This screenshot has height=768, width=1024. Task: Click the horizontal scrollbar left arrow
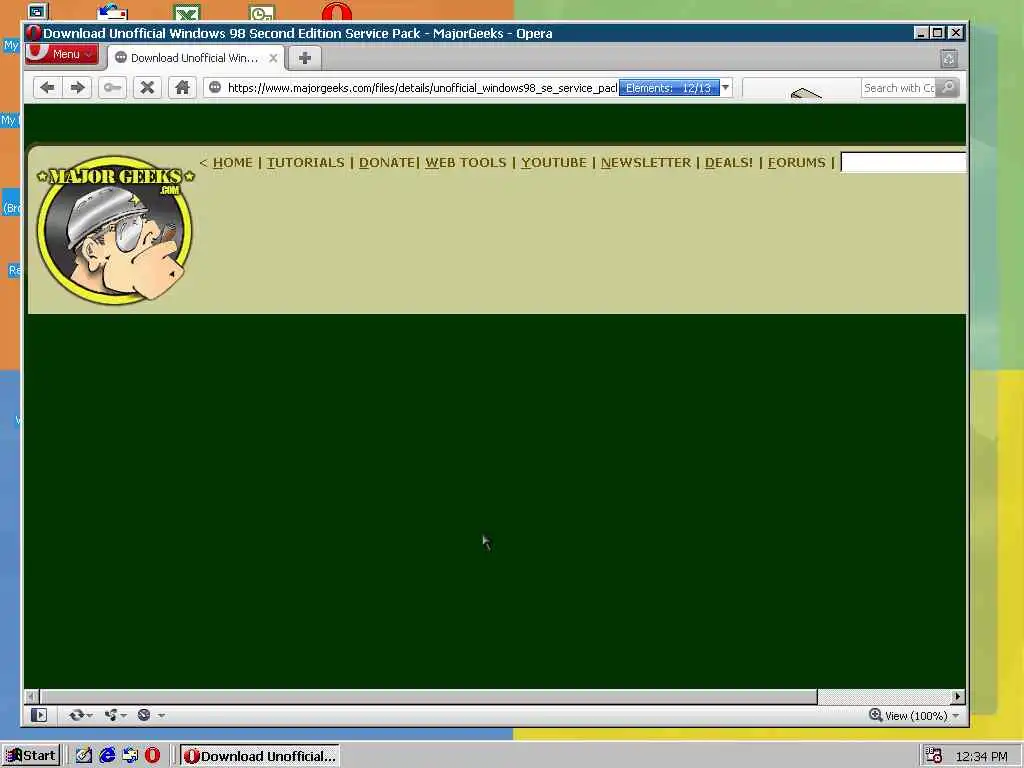coord(32,697)
